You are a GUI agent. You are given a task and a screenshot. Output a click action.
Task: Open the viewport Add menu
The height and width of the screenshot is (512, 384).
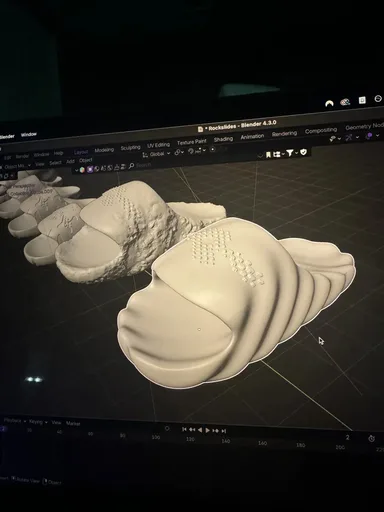coord(70,161)
